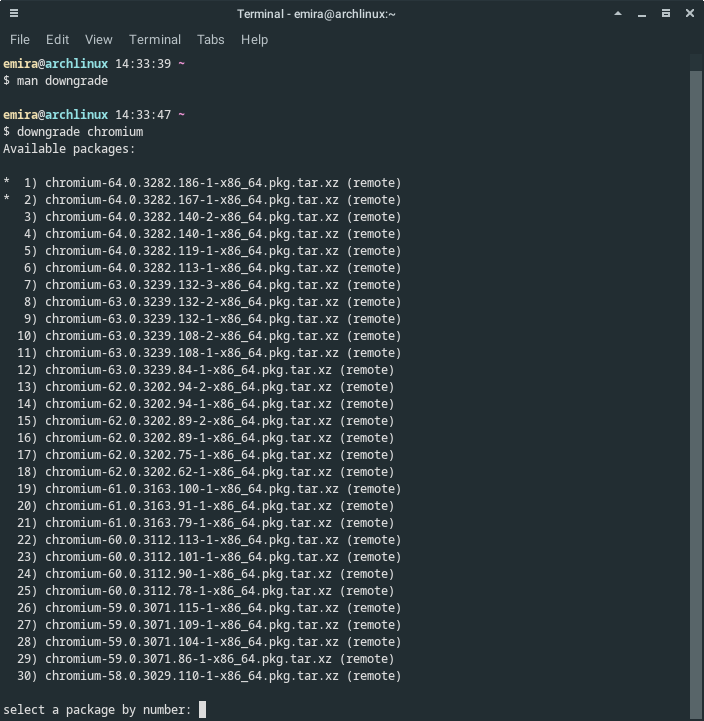Click package row 8 chromium-63.0.3239.132-2

pyautogui.click(x=212, y=302)
